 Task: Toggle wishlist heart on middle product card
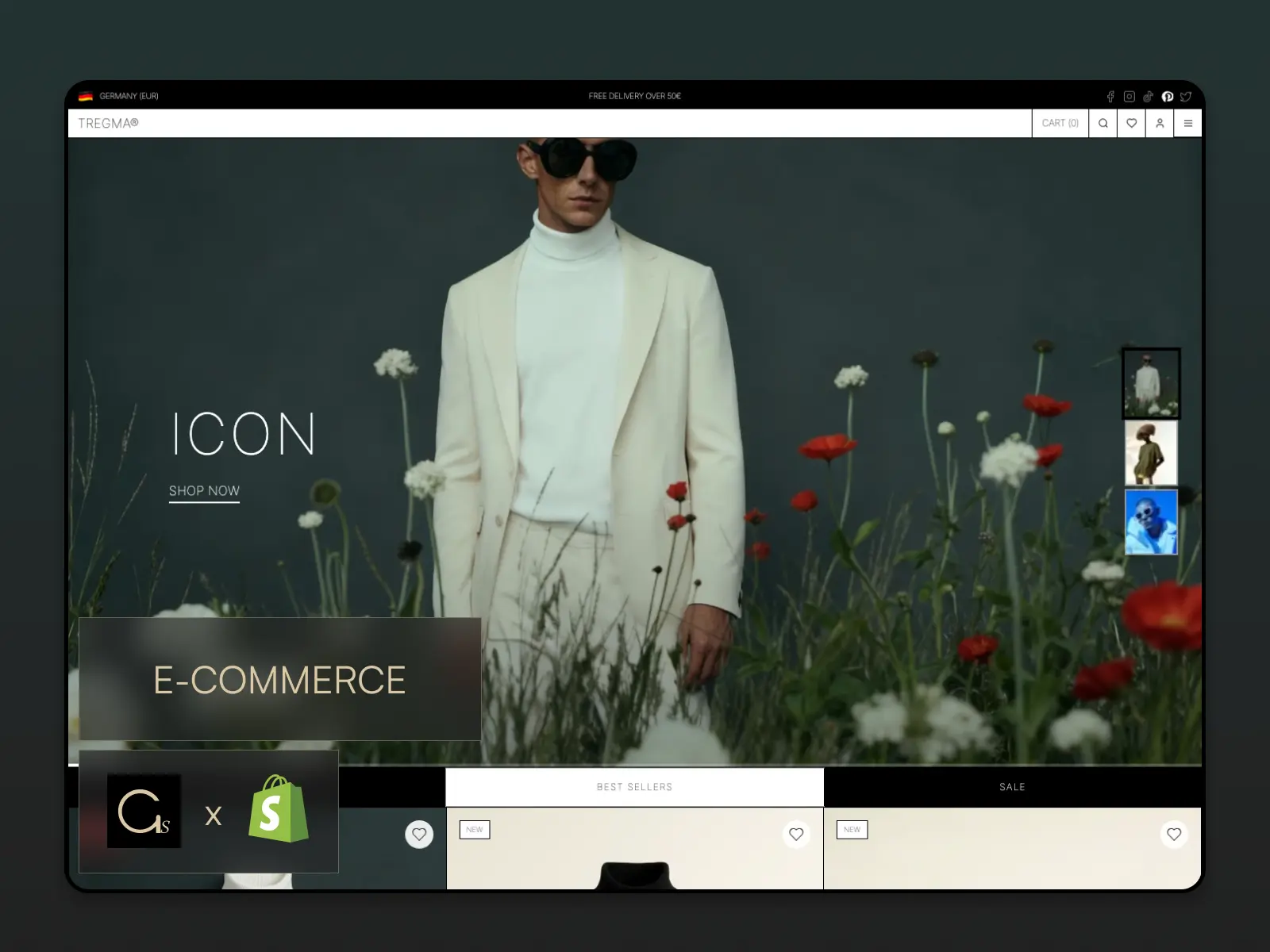click(796, 834)
